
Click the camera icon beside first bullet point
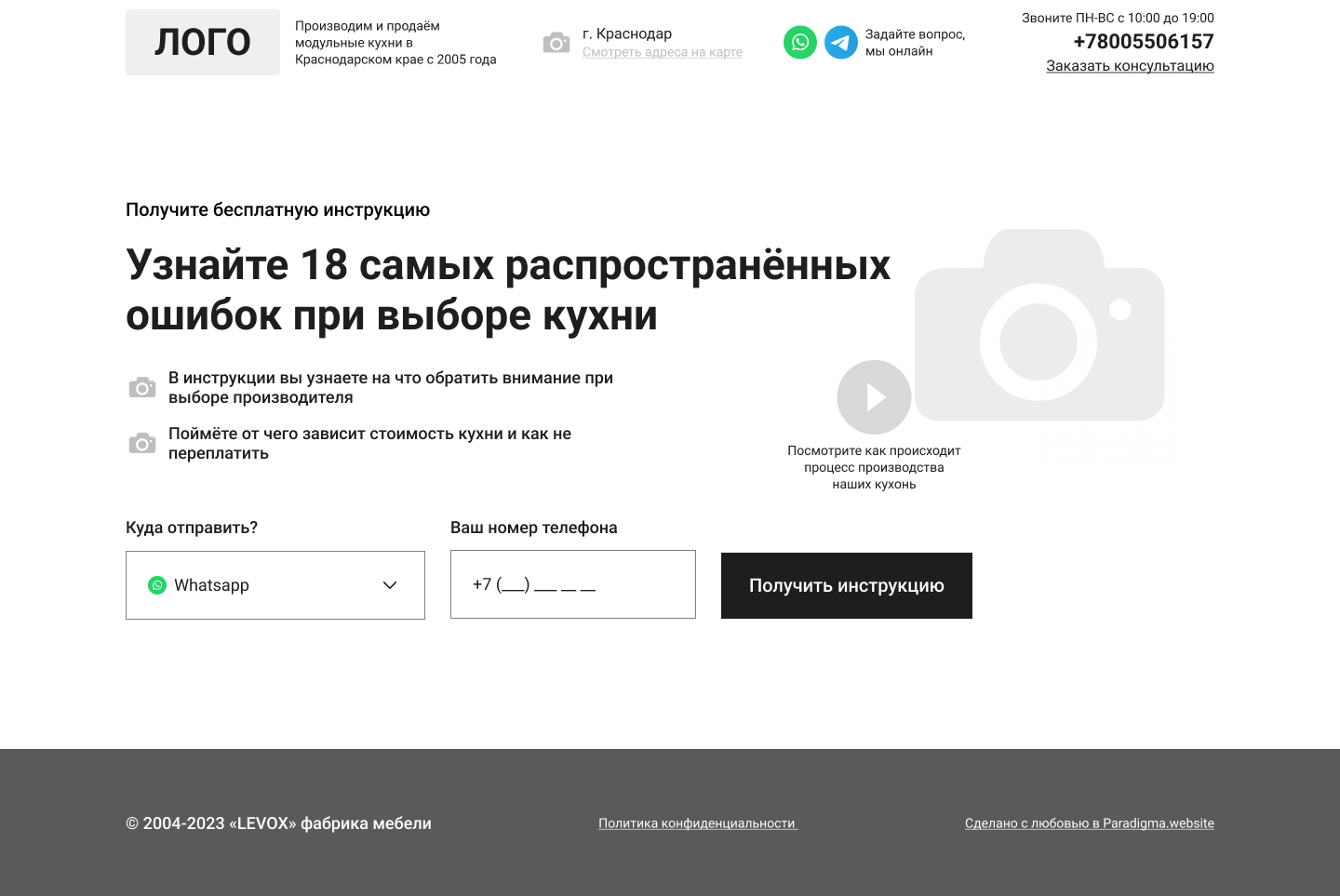pos(141,386)
